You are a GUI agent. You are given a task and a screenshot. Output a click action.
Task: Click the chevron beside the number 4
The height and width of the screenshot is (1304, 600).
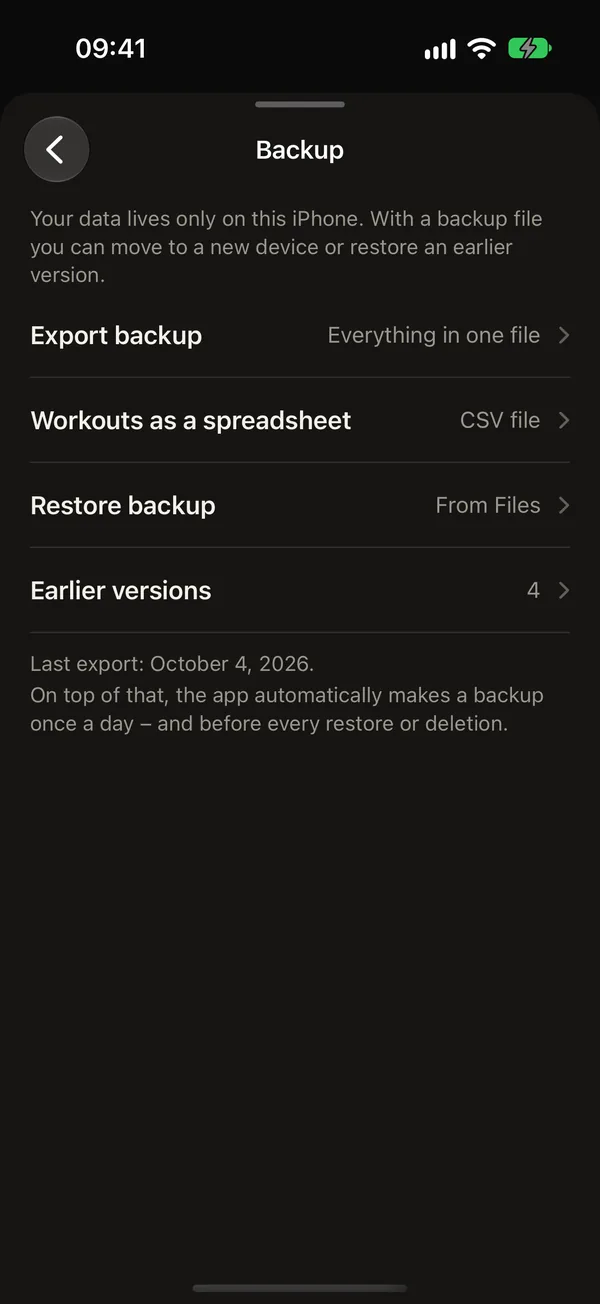pos(564,590)
